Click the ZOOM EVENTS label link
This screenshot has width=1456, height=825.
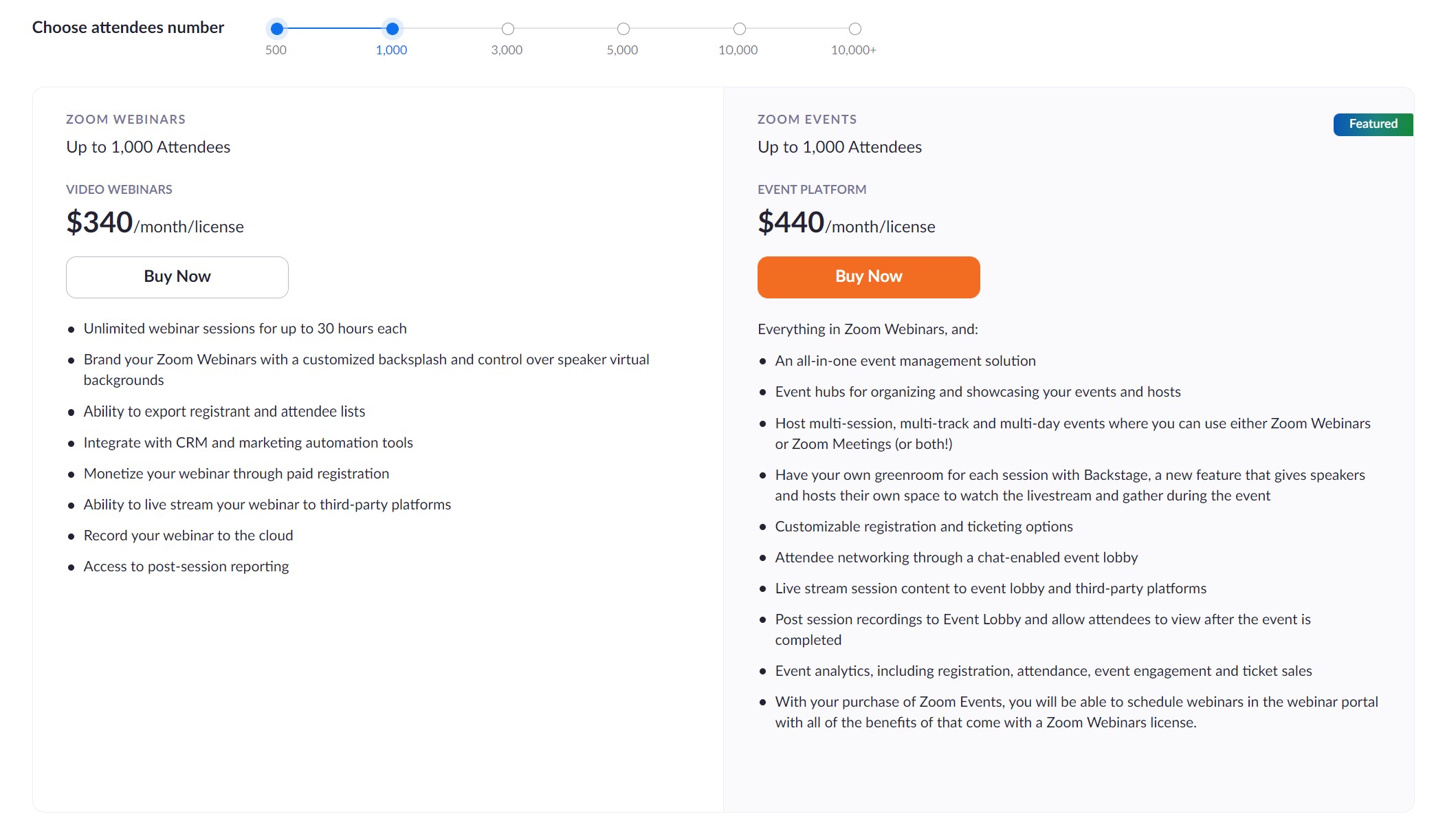click(x=807, y=119)
